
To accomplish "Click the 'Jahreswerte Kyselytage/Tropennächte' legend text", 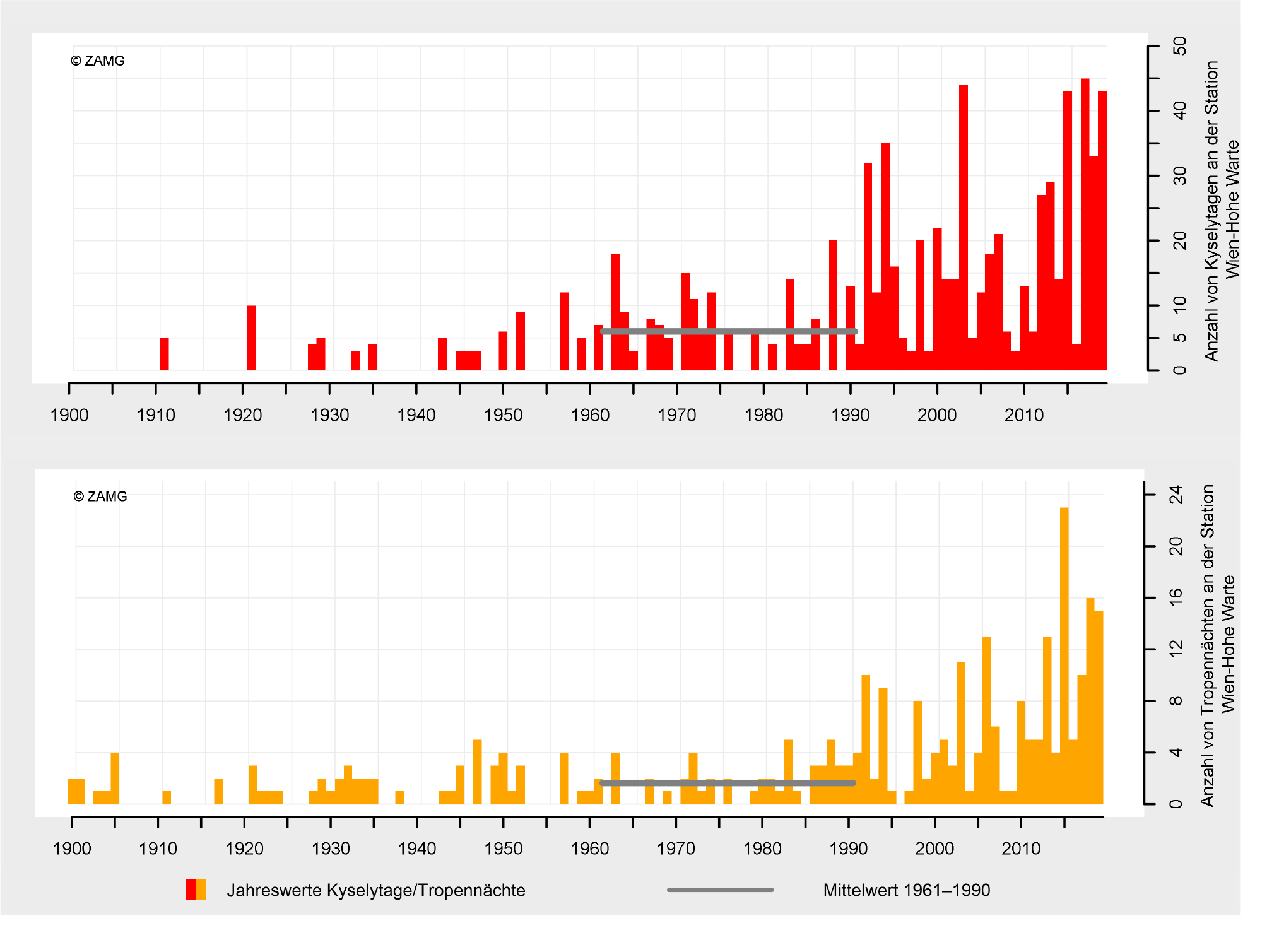I will 375,890.
